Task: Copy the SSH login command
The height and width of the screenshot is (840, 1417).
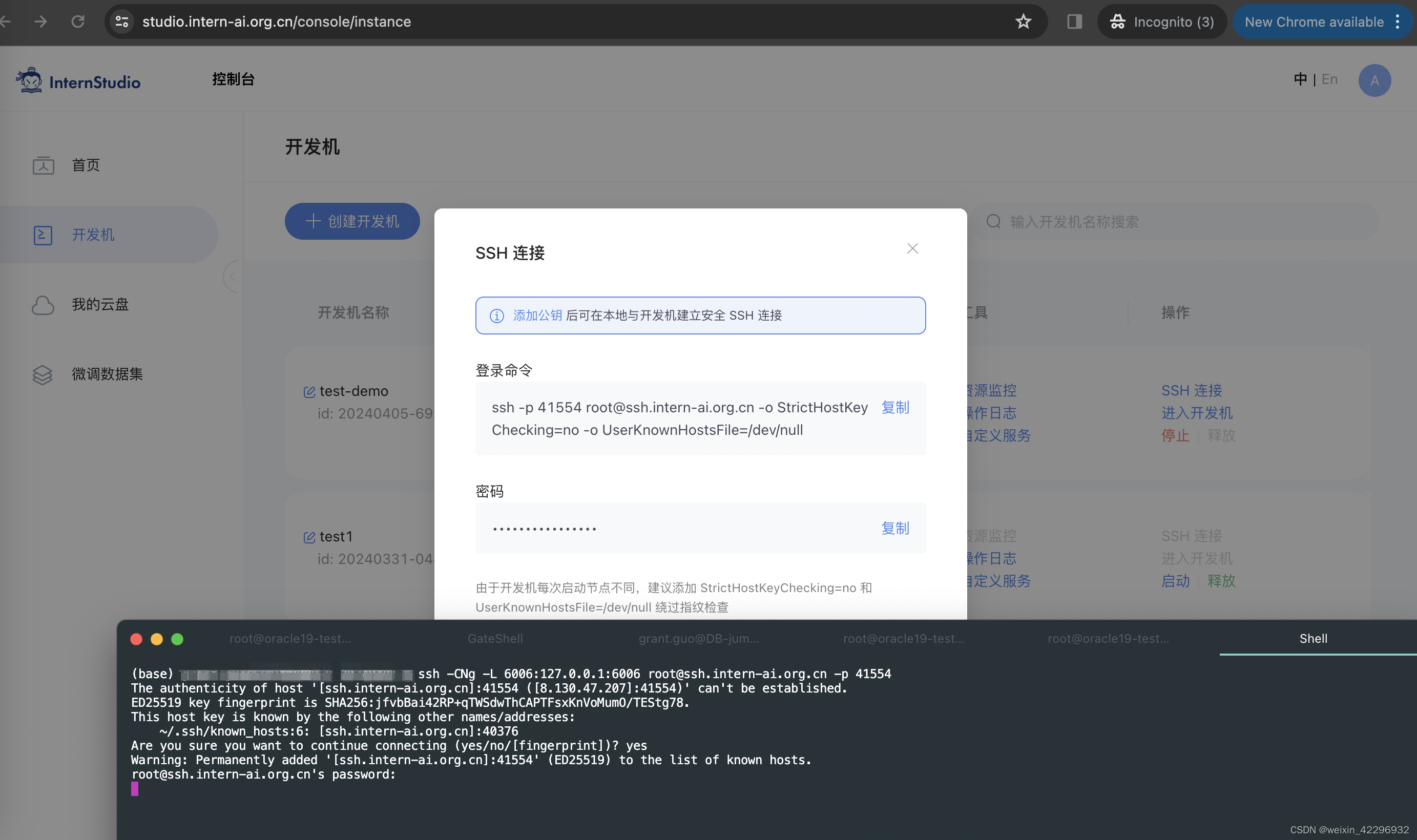Action: (895, 407)
